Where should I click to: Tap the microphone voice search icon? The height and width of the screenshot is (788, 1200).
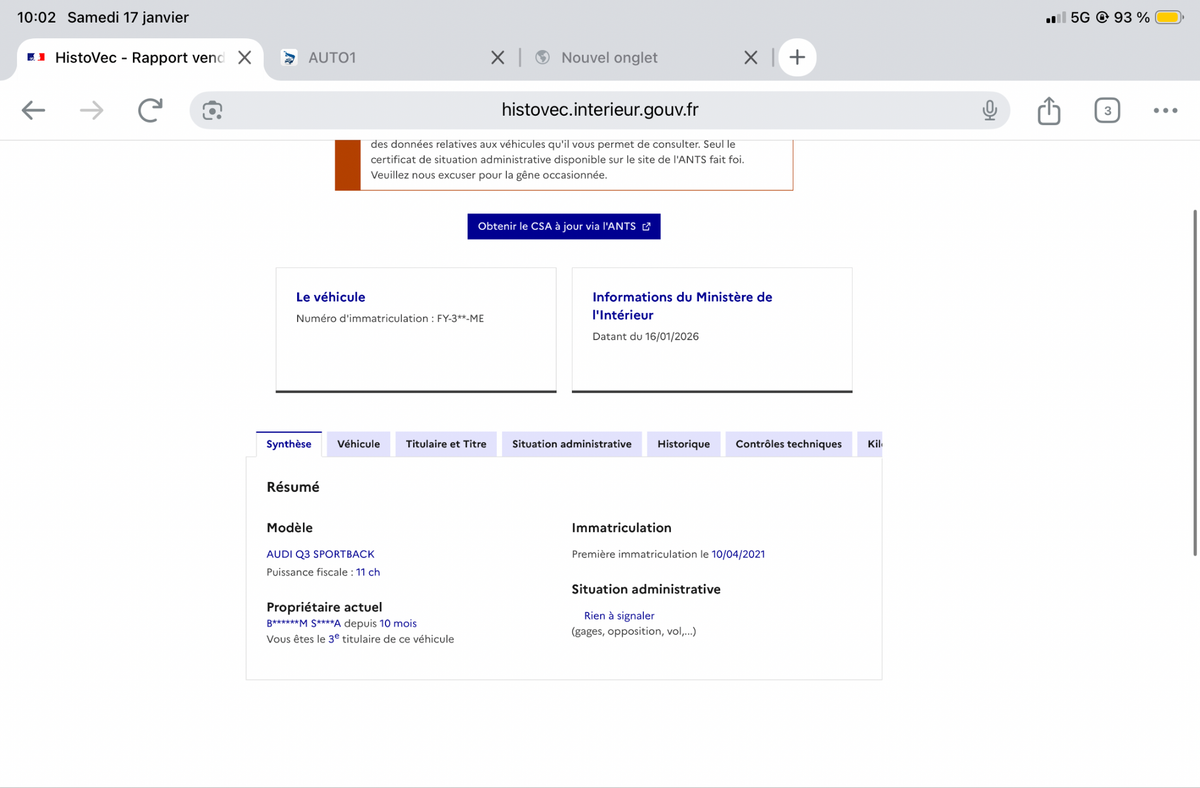click(989, 111)
